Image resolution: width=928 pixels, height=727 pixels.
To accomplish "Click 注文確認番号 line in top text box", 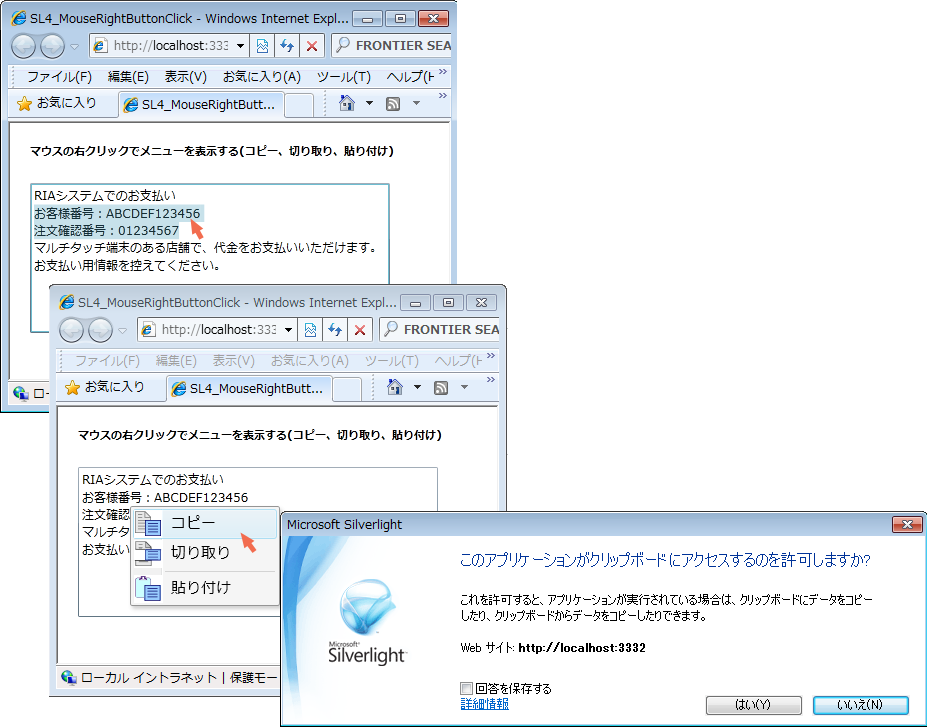I will [x=107, y=230].
